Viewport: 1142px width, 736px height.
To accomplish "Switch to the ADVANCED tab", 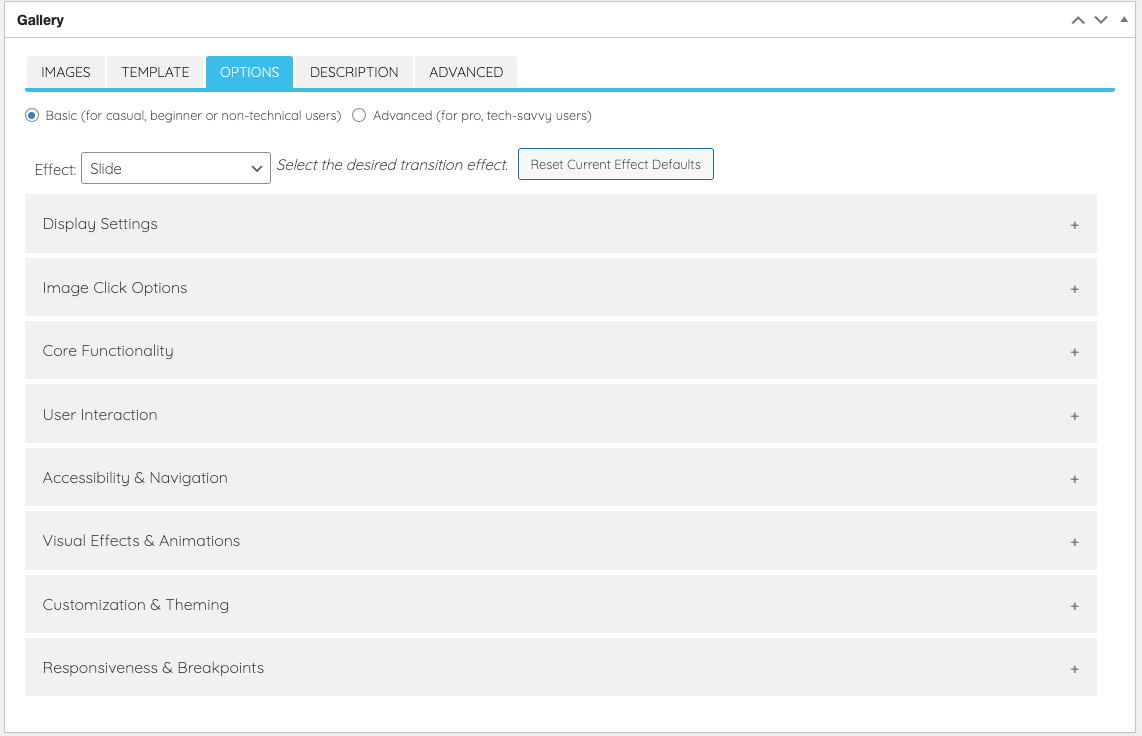I will [x=466, y=72].
